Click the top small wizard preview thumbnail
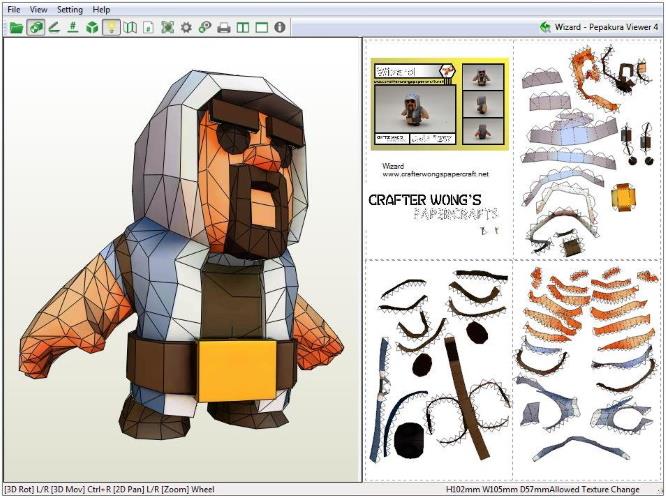This screenshot has height=498, width=666. point(483,77)
